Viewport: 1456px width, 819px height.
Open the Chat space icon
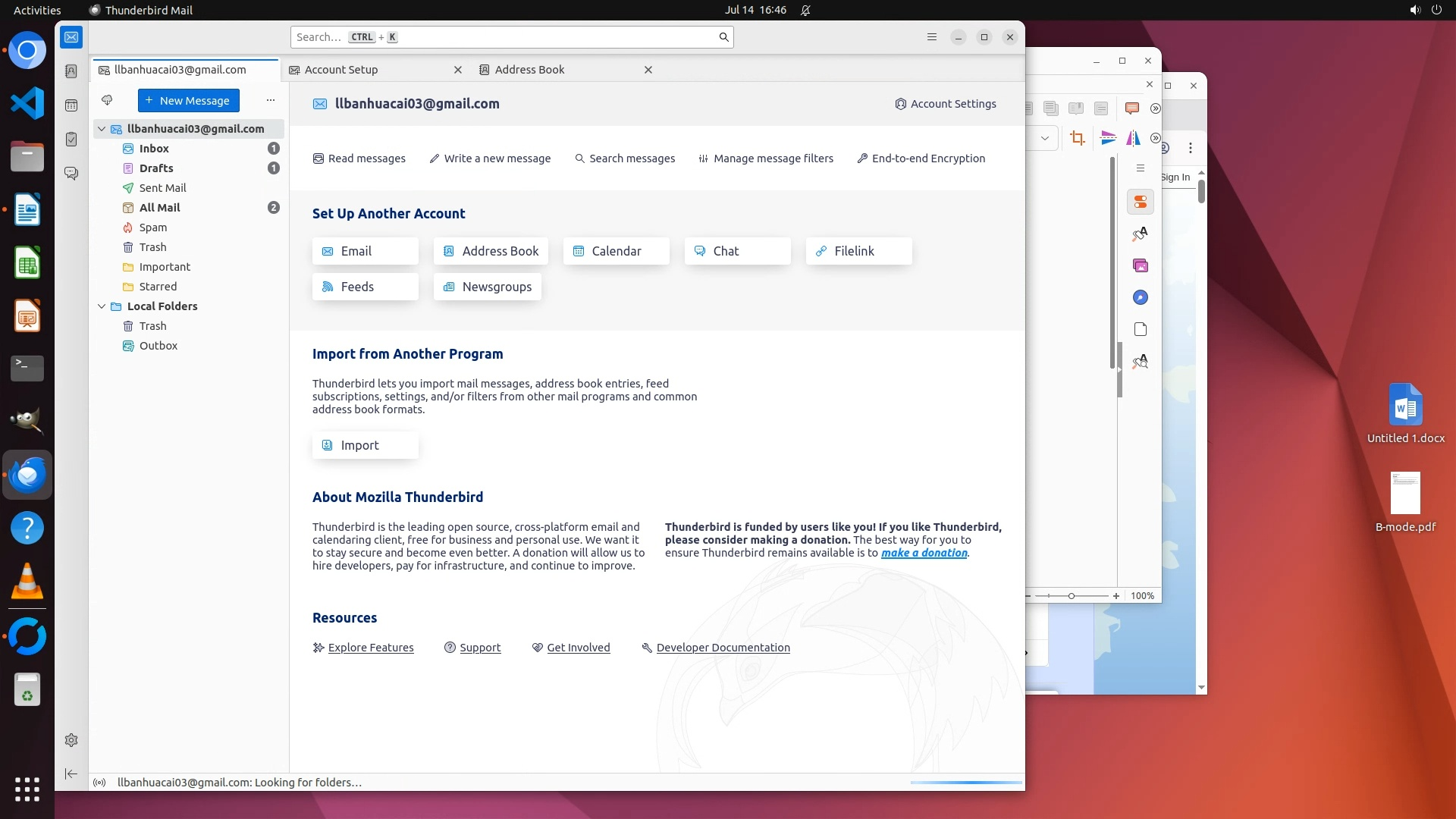coord(71,174)
